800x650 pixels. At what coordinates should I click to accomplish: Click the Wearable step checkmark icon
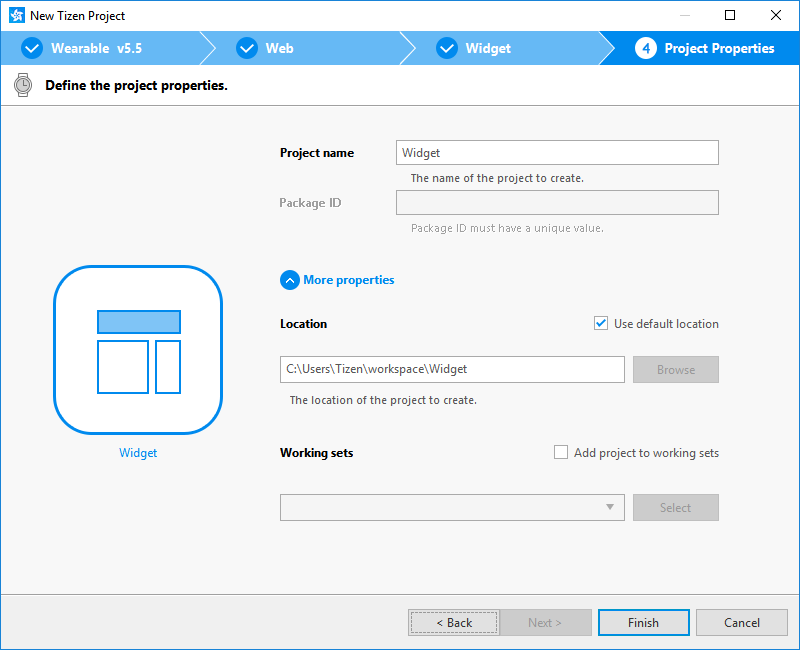tap(32, 48)
